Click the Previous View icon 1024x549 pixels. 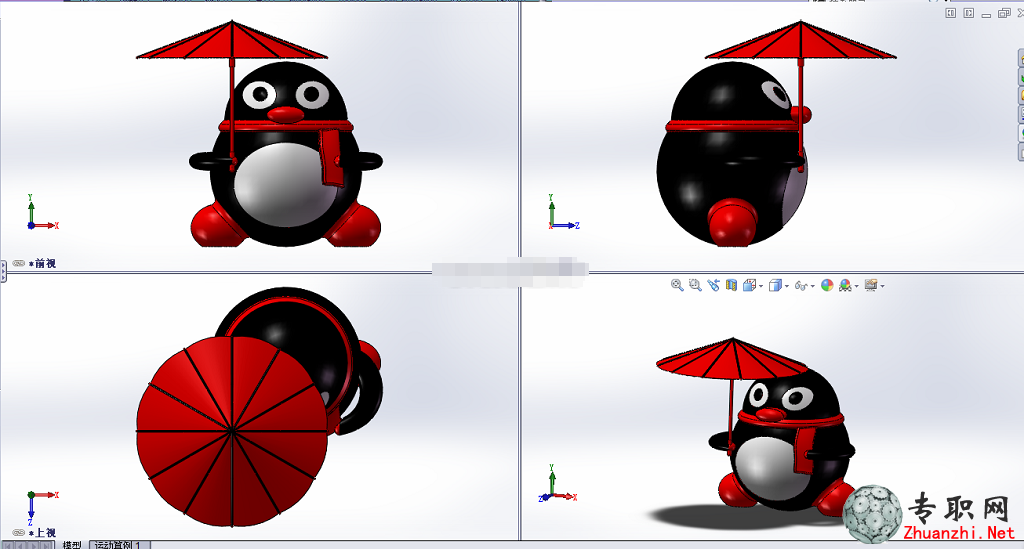click(713, 285)
